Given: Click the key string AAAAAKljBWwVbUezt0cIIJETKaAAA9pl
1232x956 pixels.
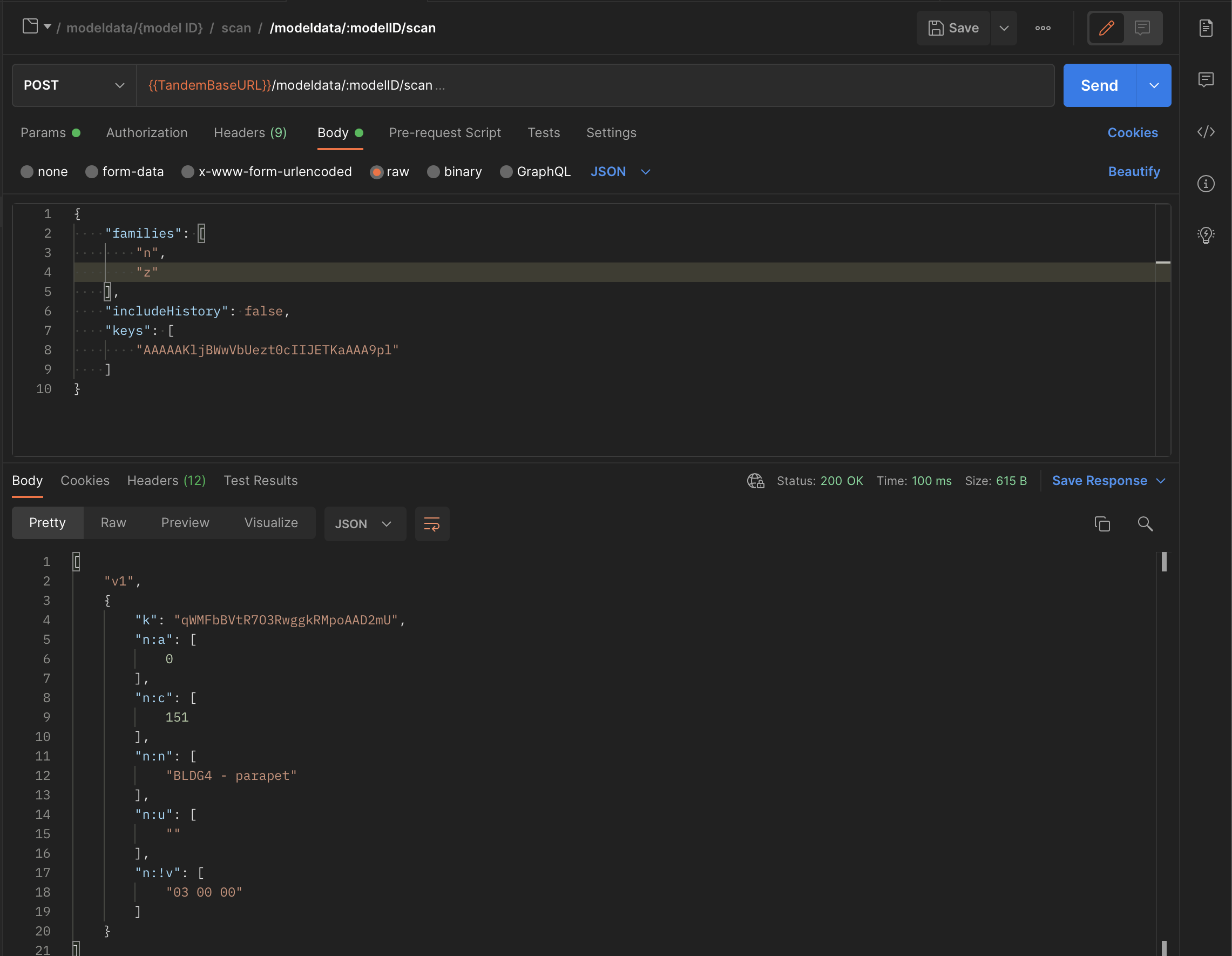Looking at the screenshot, I should (267, 350).
